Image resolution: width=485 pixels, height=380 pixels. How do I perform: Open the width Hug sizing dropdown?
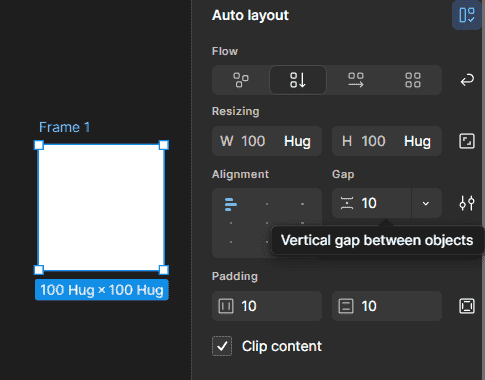tap(297, 141)
